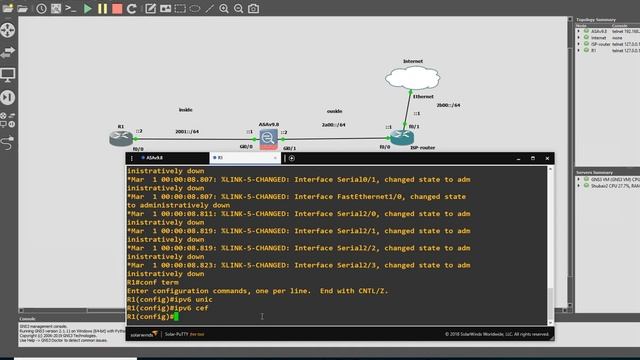Expand ASAv9.8 in Topology Summary

pyautogui.click(x=579, y=31)
